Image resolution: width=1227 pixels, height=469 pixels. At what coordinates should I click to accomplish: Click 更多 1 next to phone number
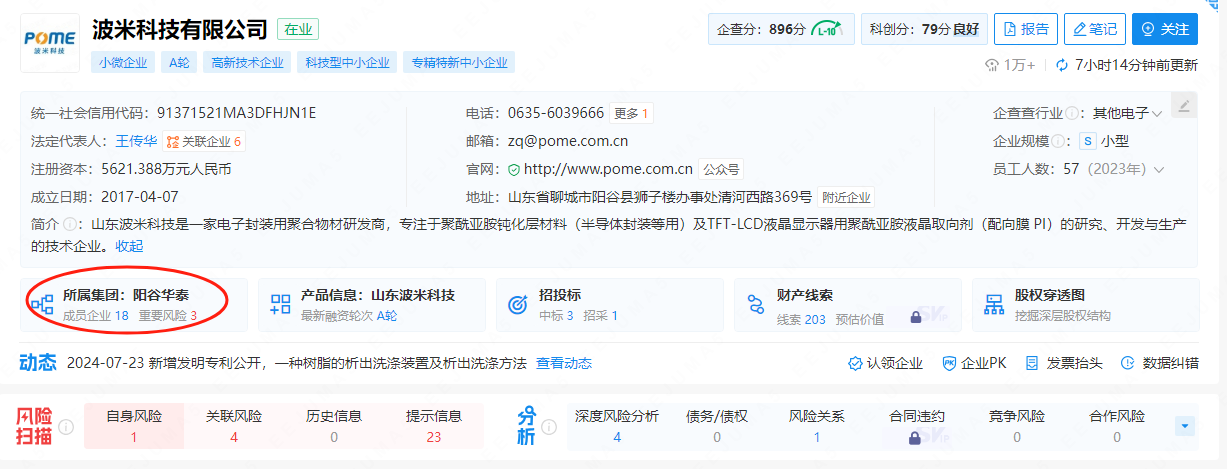(x=631, y=113)
